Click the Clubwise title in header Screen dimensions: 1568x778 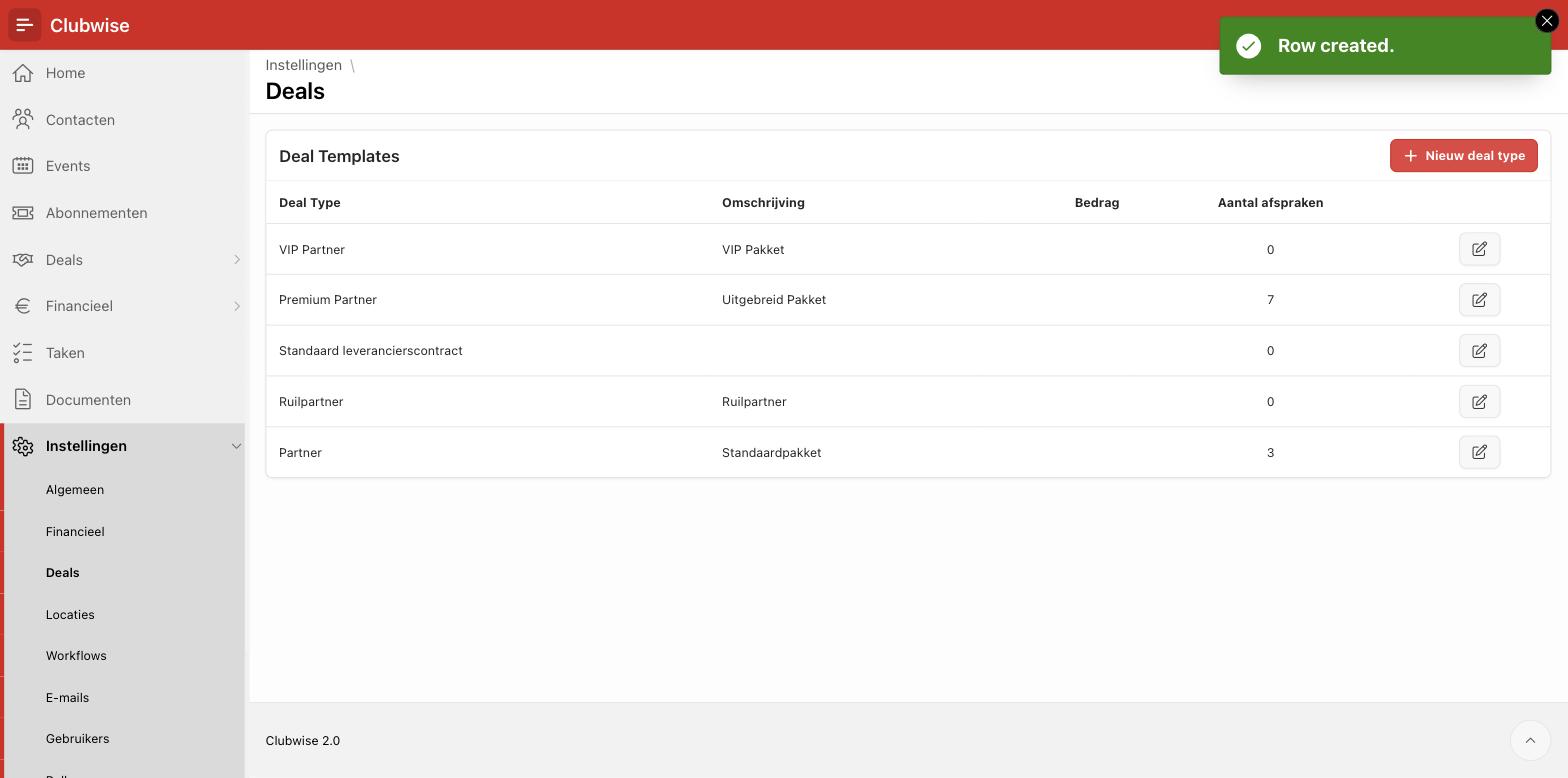coord(89,25)
